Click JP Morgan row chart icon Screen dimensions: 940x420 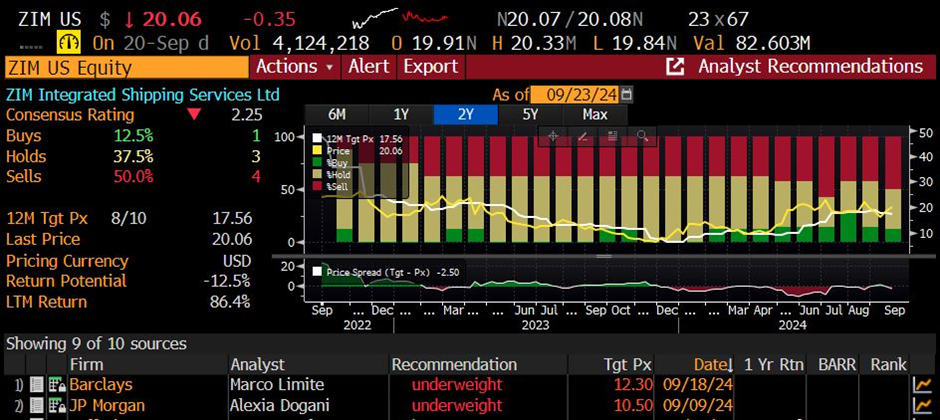921,406
